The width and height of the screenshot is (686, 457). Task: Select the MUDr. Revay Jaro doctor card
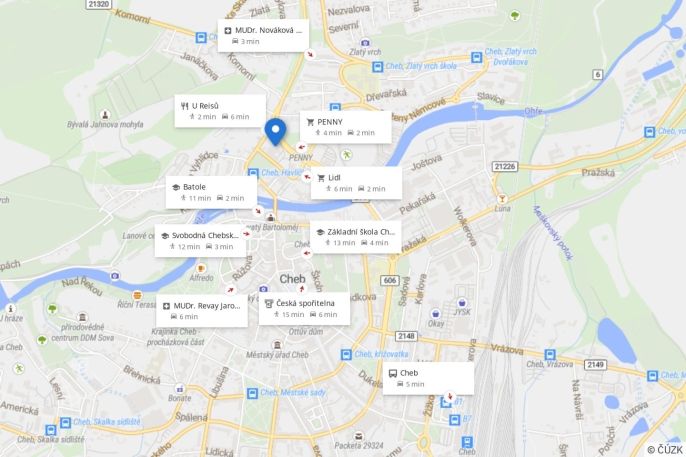[x=202, y=311]
